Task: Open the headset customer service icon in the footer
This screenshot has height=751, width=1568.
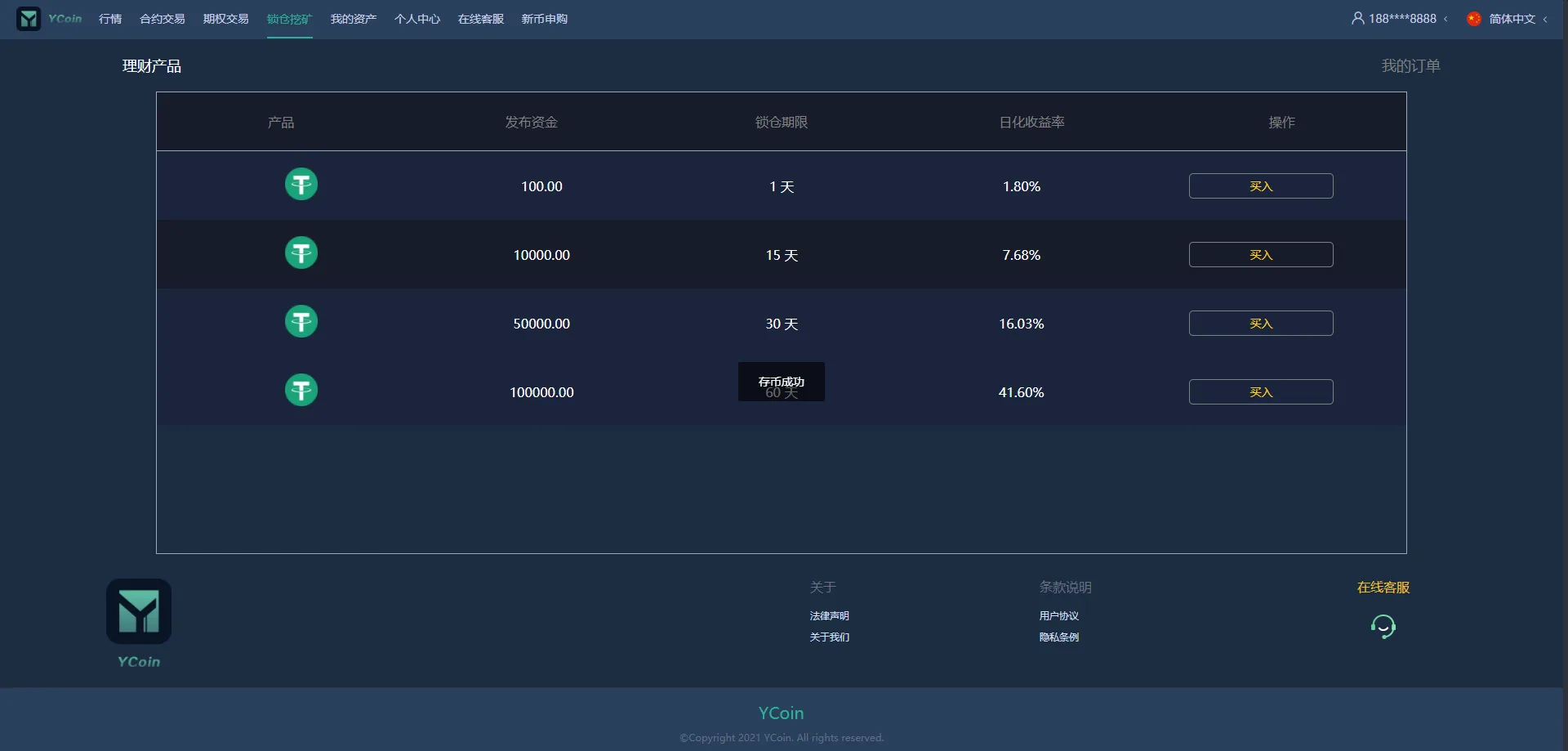Action: click(x=1383, y=627)
